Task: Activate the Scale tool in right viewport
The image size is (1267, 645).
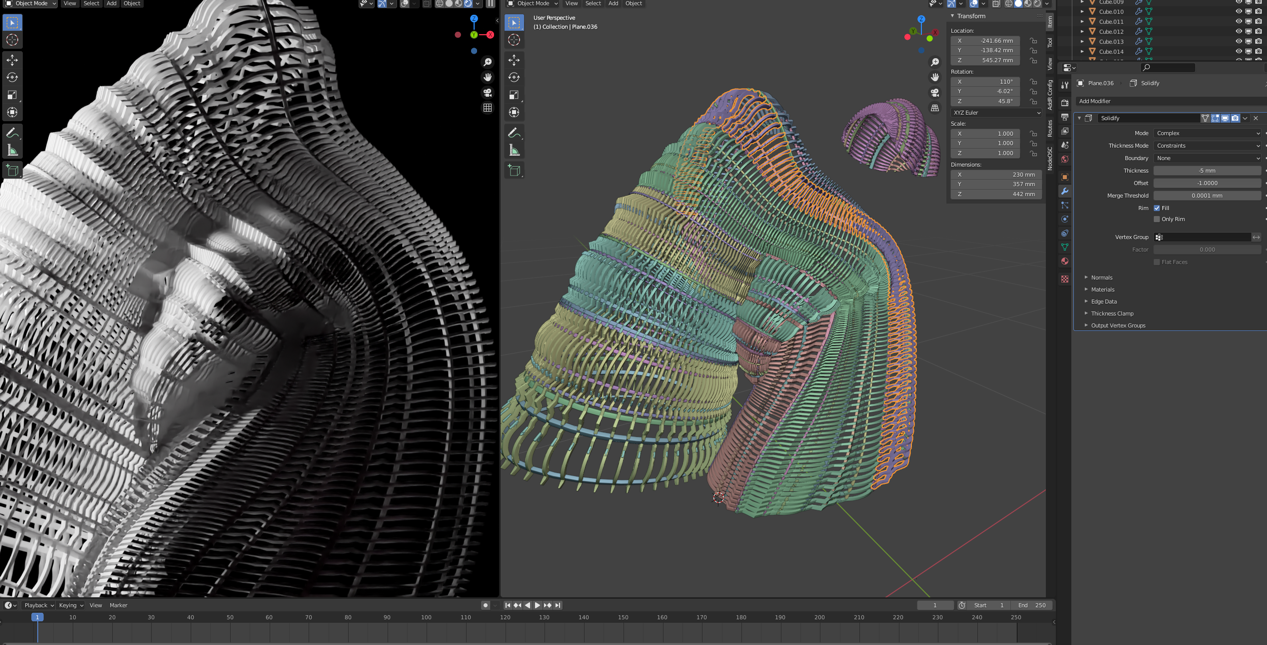Action: (514, 95)
